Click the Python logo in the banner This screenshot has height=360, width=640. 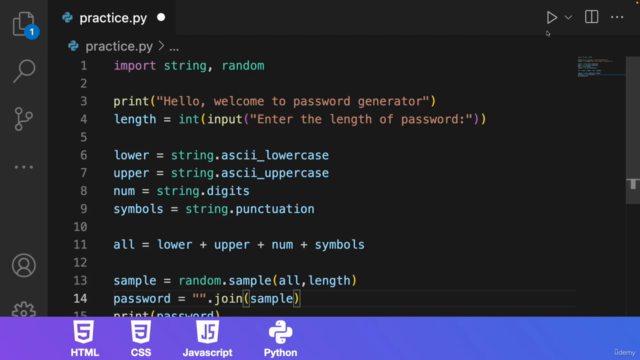click(x=280, y=332)
